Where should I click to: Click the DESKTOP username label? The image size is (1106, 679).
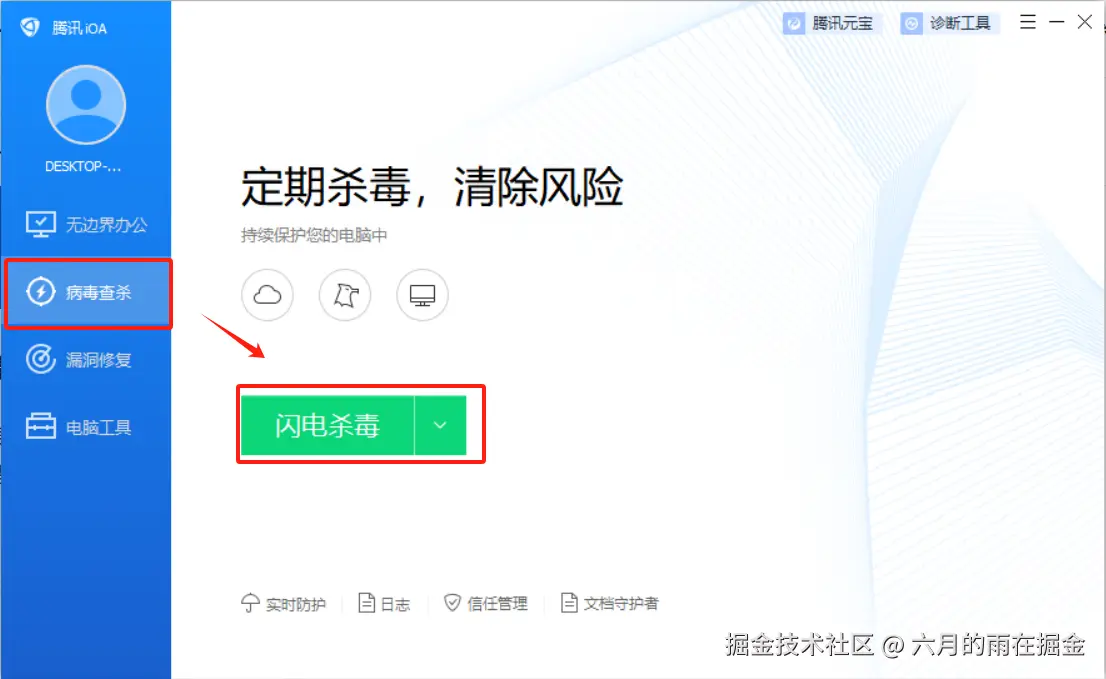click(x=83, y=167)
